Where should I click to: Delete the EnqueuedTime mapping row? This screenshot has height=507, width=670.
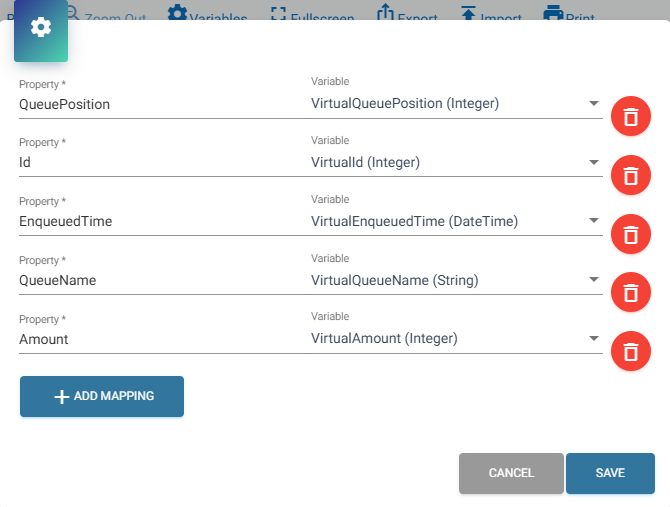[x=630, y=235]
